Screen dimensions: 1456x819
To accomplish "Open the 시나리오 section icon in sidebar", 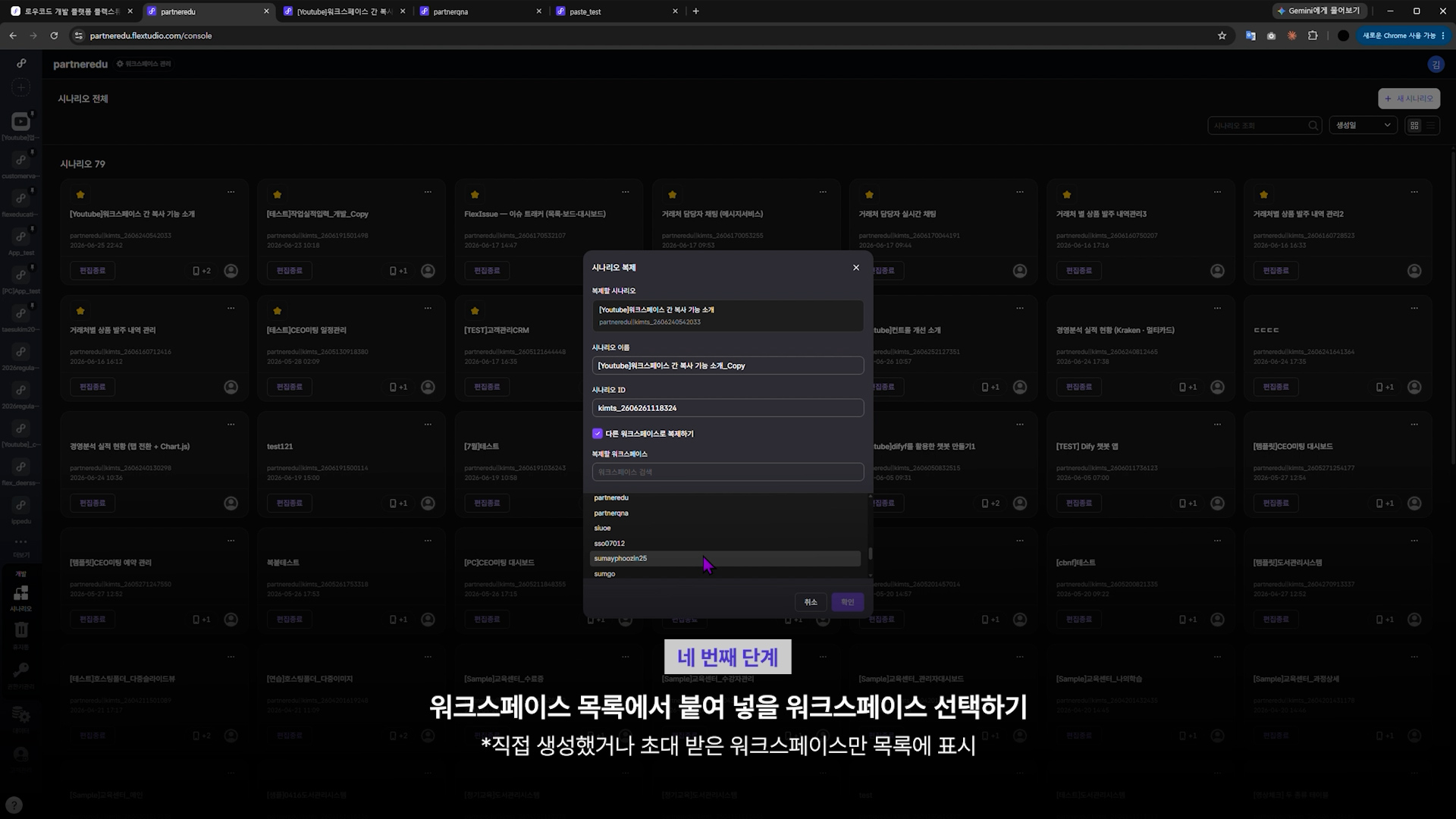I will [21, 593].
